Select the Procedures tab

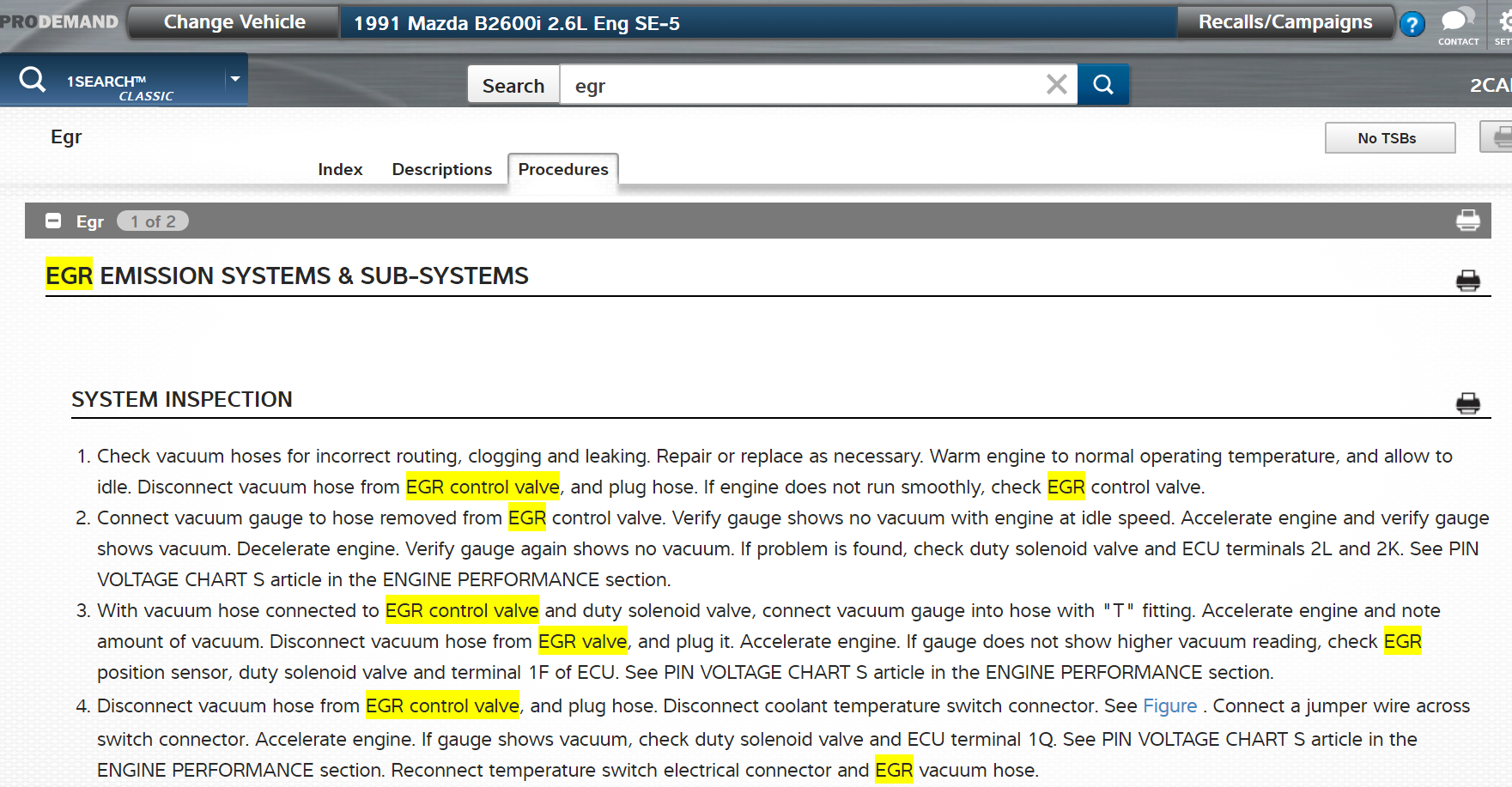[x=563, y=169]
